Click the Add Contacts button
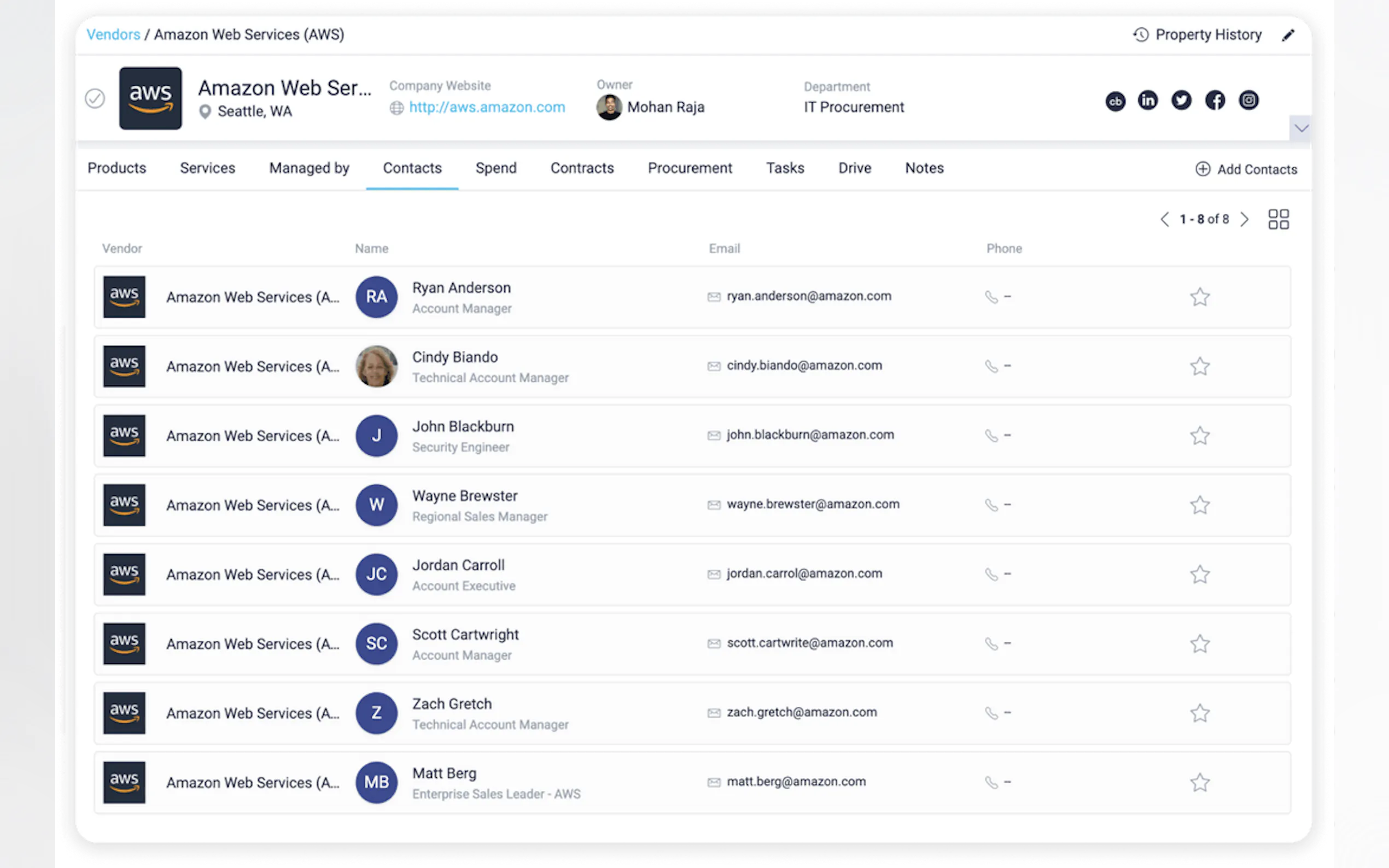 [1246, 169]
